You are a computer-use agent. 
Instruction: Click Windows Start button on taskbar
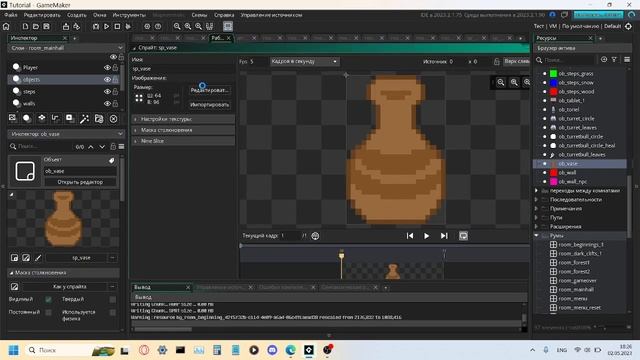(x=13, y=350)
